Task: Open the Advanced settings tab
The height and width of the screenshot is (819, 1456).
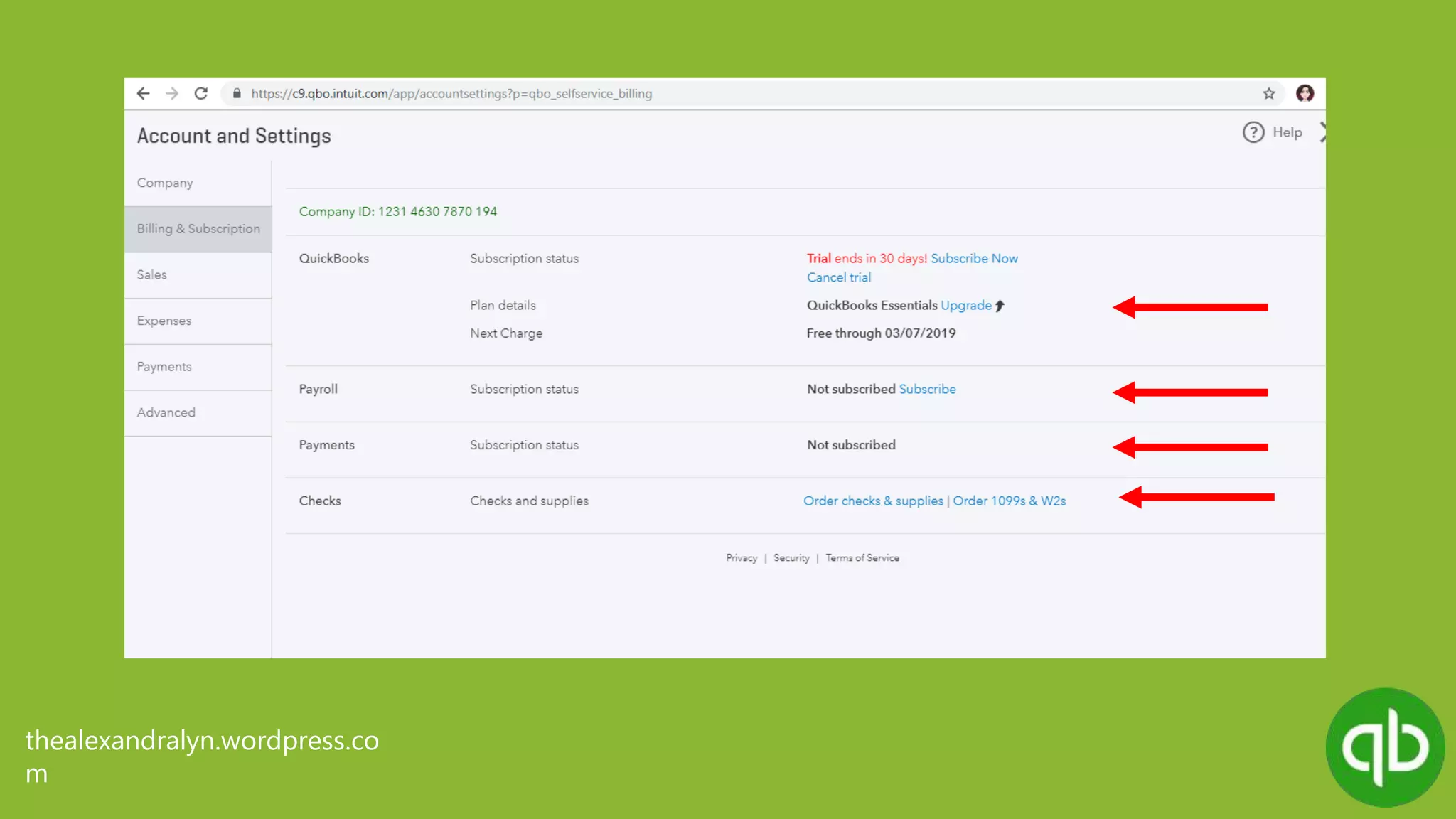Action: (x=166, y=412)
